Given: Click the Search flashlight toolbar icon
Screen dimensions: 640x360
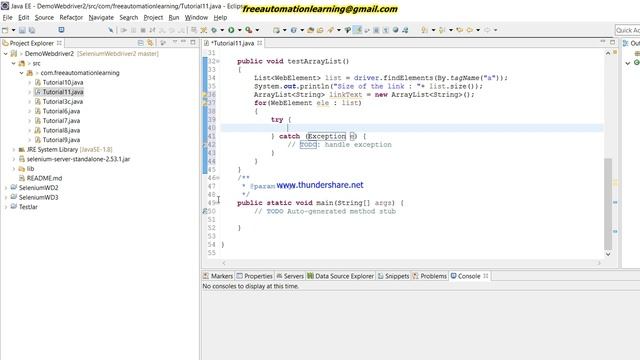Looking at the screenshot, I should pos(330,30).
